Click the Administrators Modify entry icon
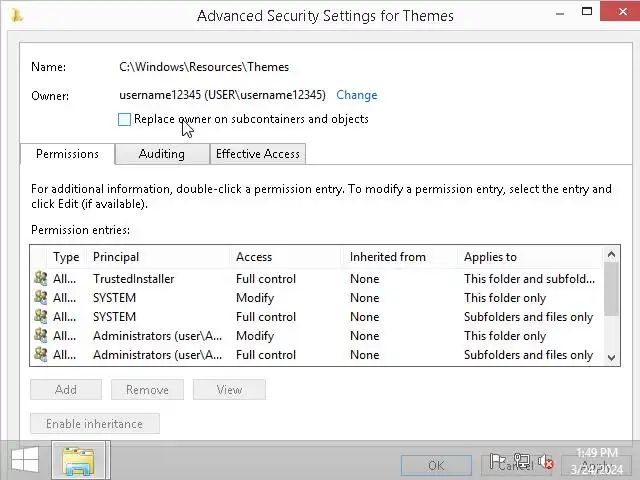The image size is (640, 480). [x=40, y=336]
